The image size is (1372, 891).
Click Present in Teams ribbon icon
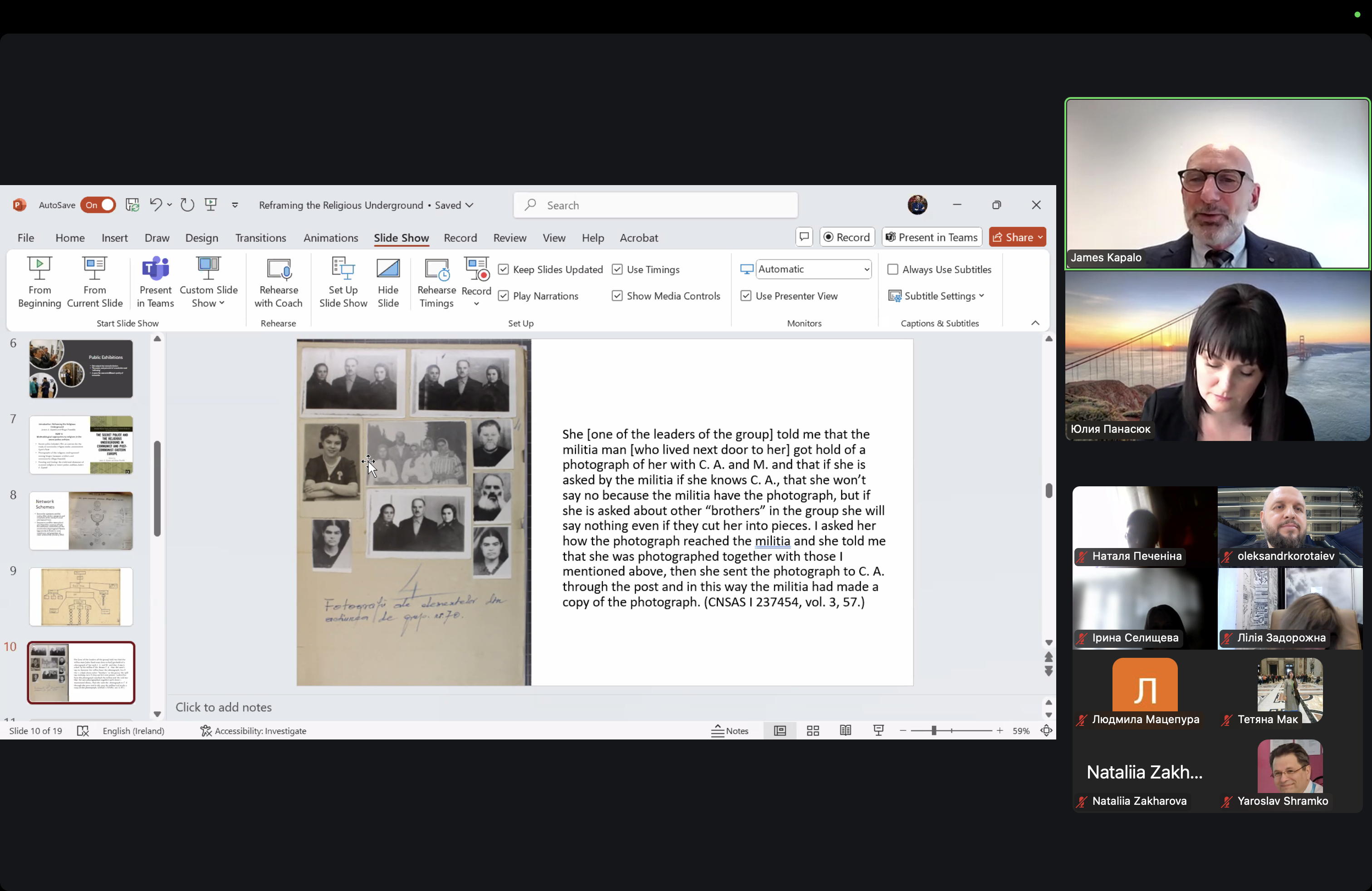click(x=155, y=269)
